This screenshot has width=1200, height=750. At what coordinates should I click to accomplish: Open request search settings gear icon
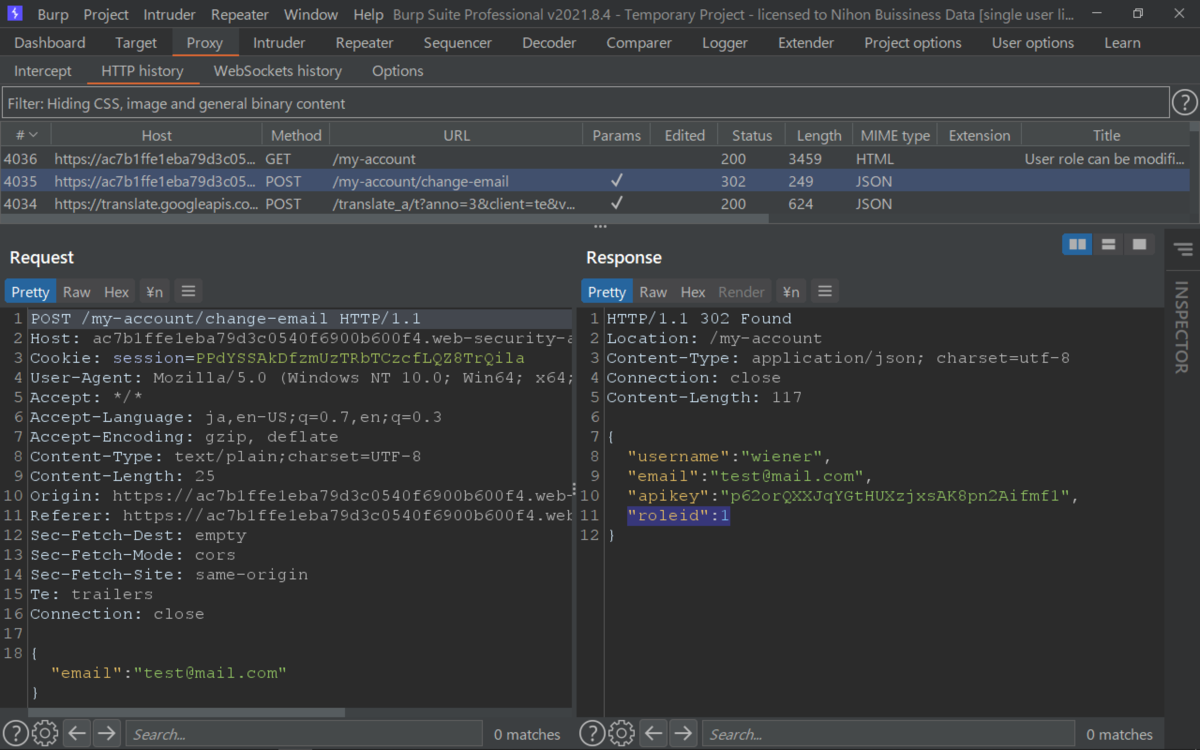point(44,733)
